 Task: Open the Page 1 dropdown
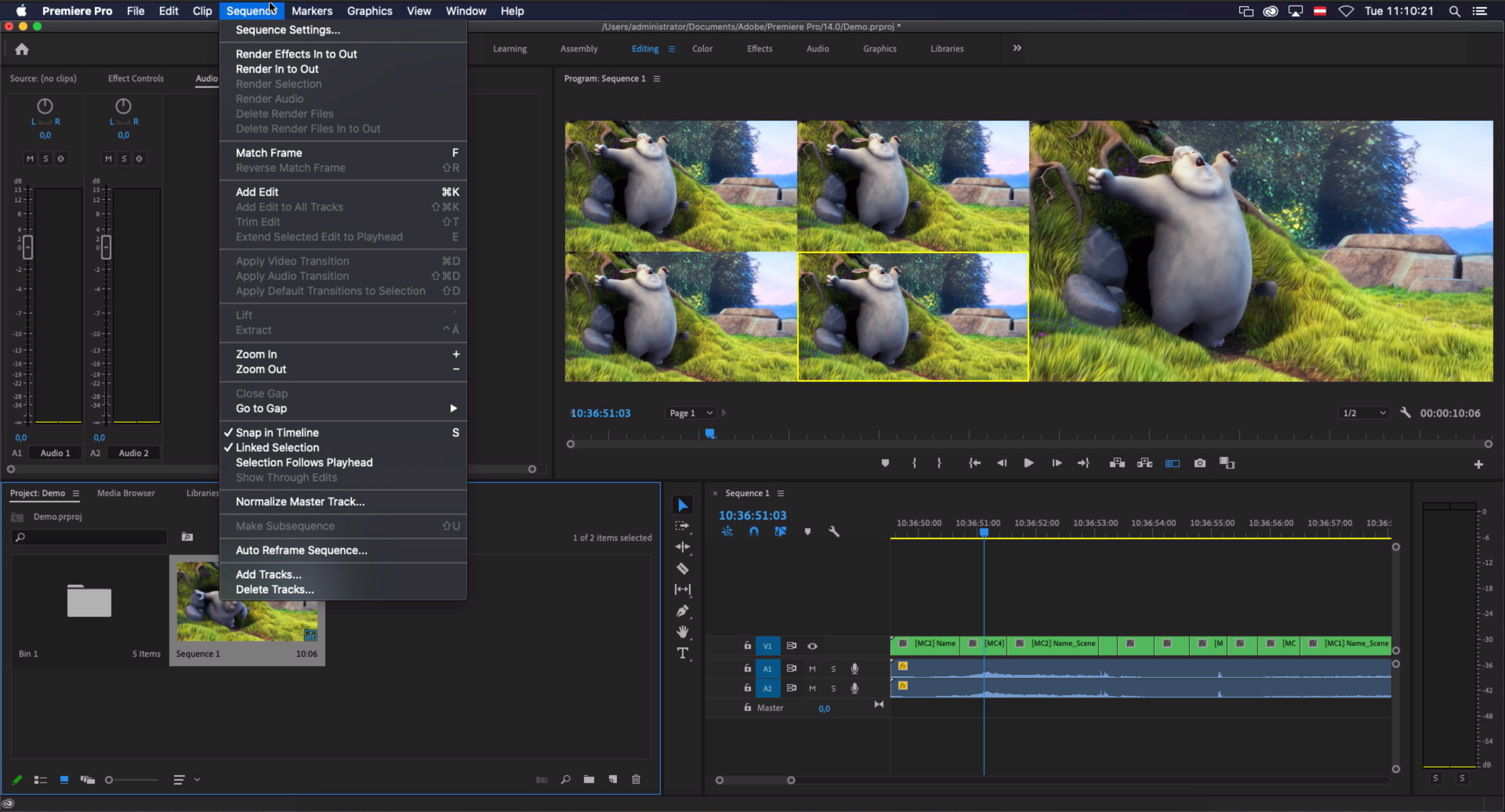pyautogui.click(x=691, y=413)
